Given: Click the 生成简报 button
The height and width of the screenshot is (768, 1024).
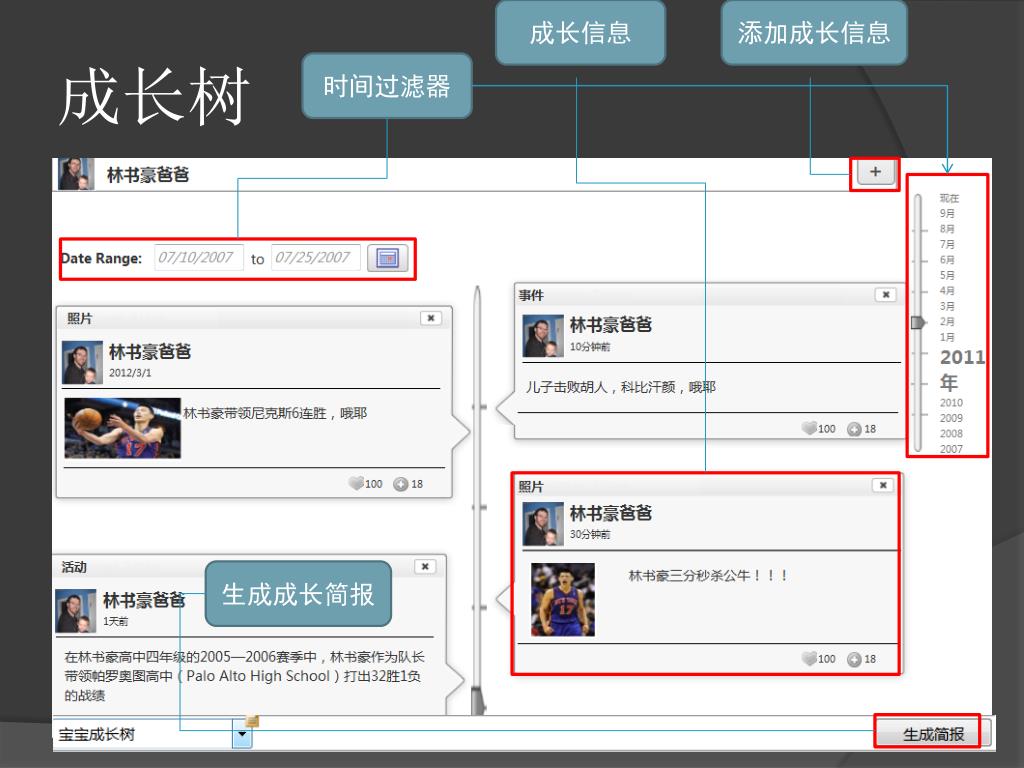Looking at the screenshot, I should tap(933, 734).
